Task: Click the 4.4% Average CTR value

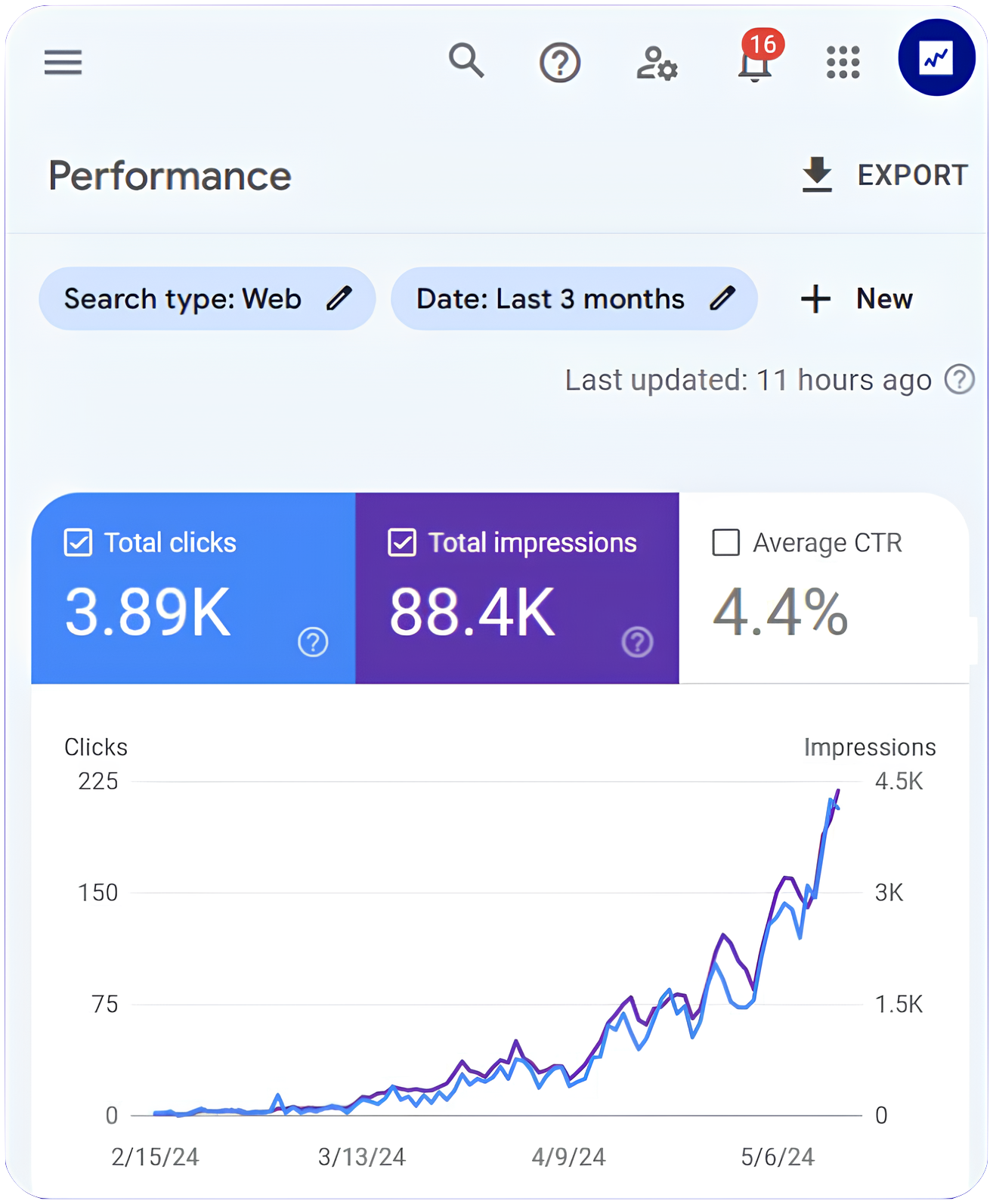Action: pos(780,612)
